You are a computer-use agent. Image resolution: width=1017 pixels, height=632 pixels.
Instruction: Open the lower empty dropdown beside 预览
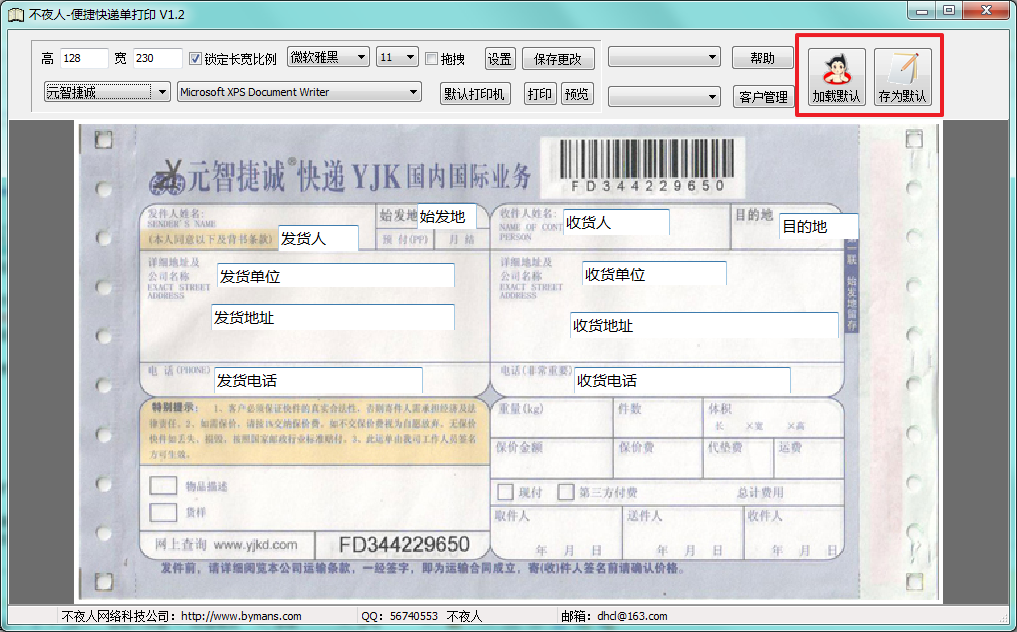[x=664, y=97]
